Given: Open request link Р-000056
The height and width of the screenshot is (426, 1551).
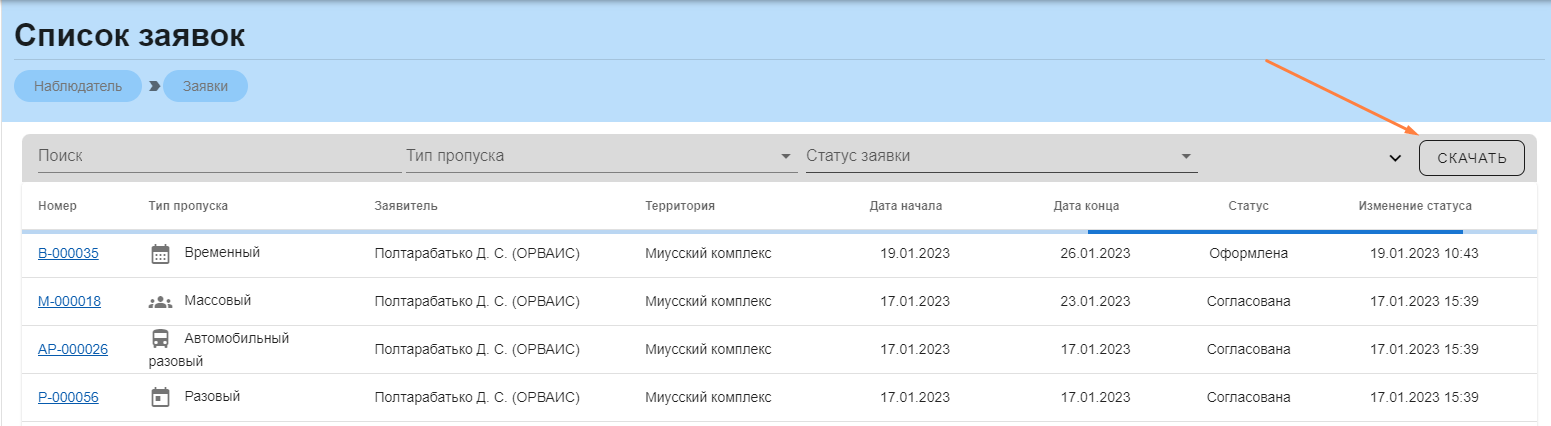Looking at the screenshot, I should (x=68, y=397).
